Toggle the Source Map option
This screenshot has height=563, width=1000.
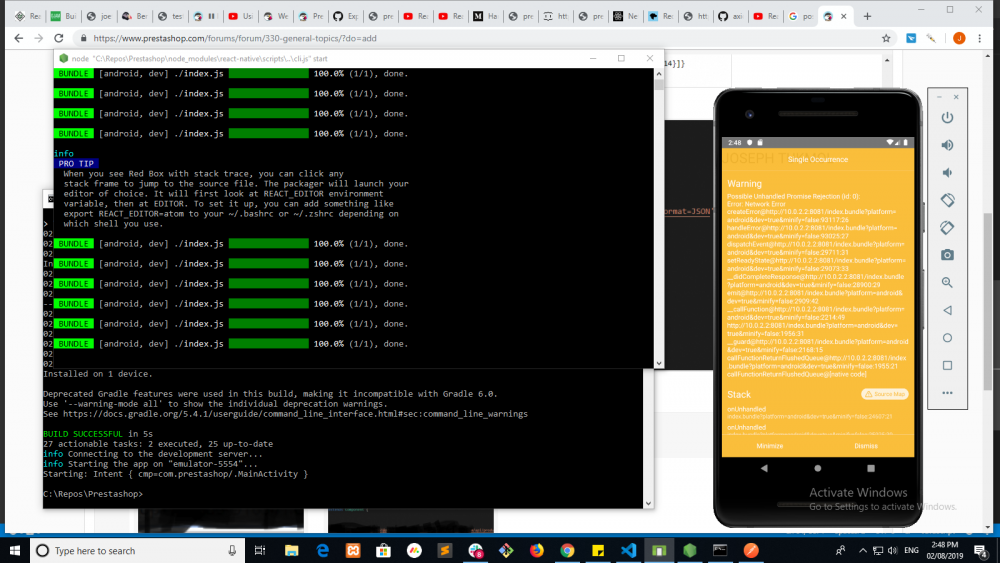pos(885,394)
